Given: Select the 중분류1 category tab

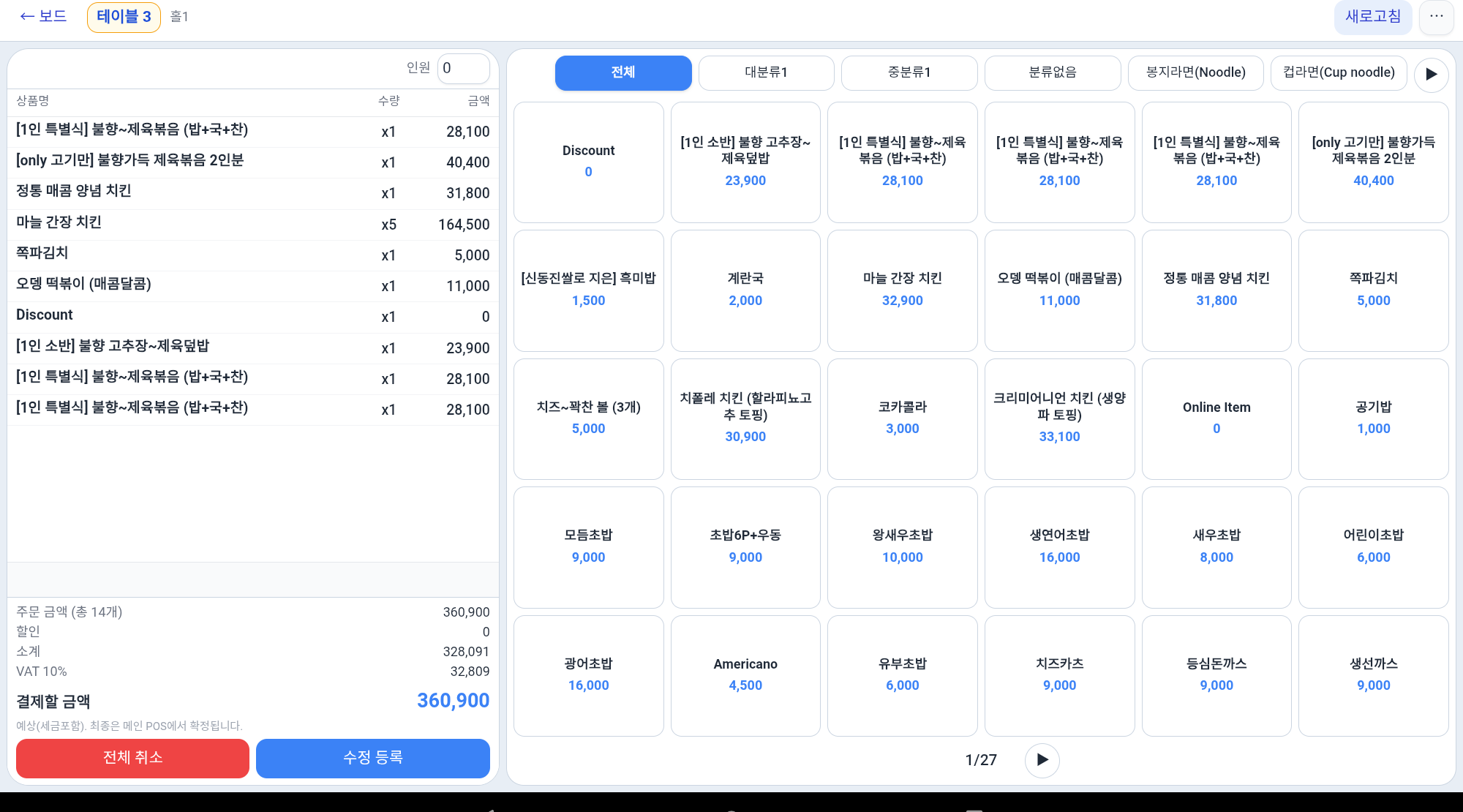Looking at the screenshot, I should pos(909,72).
